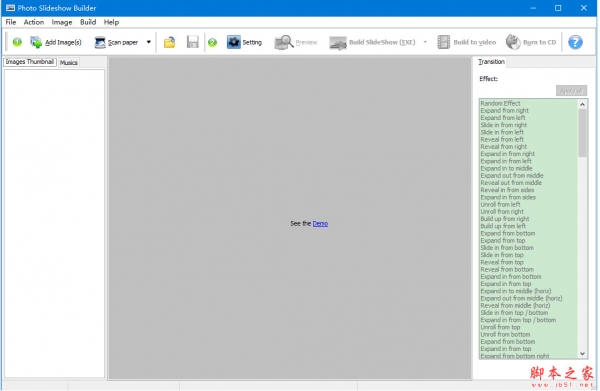This screenshot has height=391, width=600.
Task: Click the effect list scroll up arrow
Action: pyautogui.click(x=582, y=104)
